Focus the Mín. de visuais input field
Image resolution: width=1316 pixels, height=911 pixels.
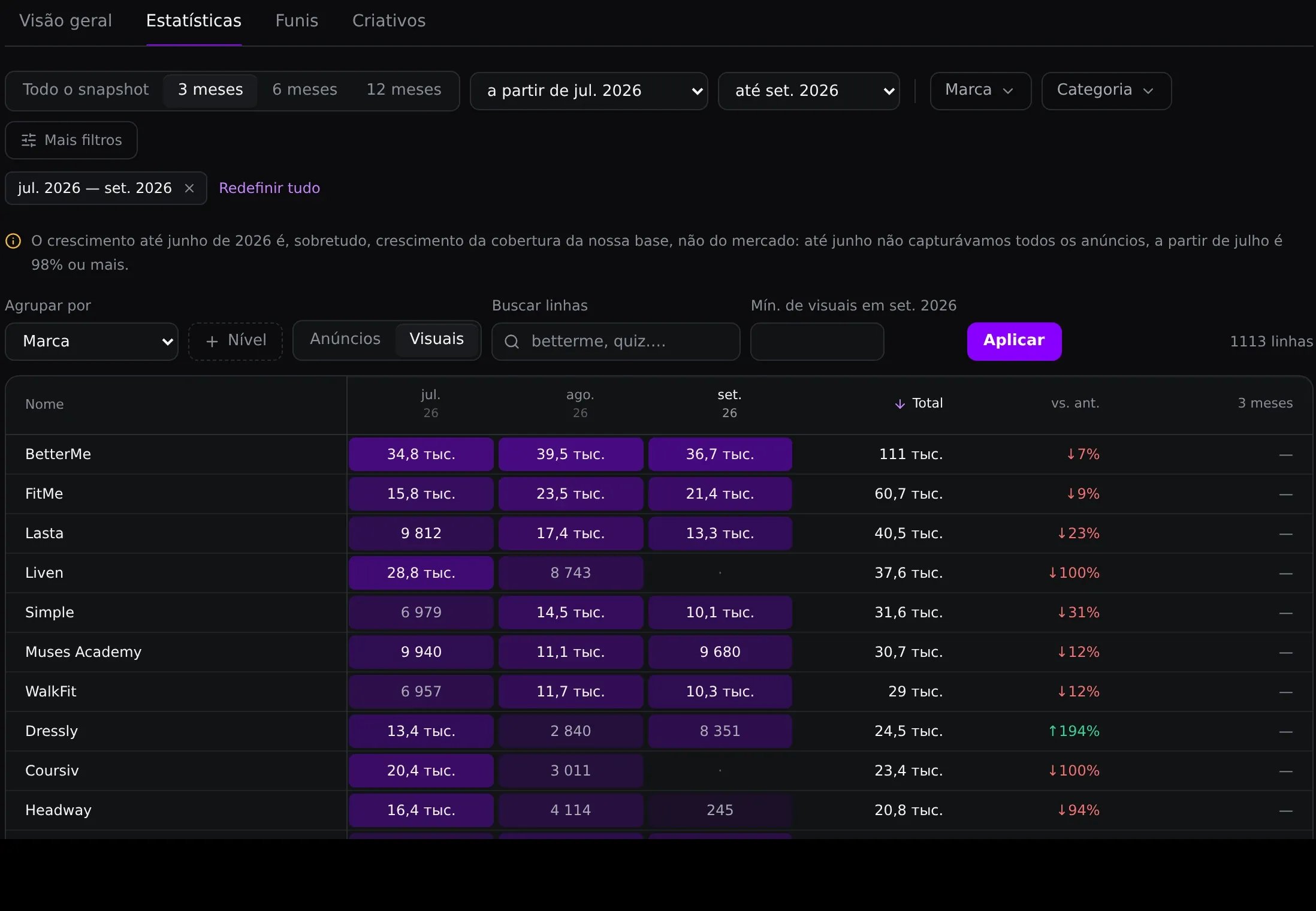point(817,342)
